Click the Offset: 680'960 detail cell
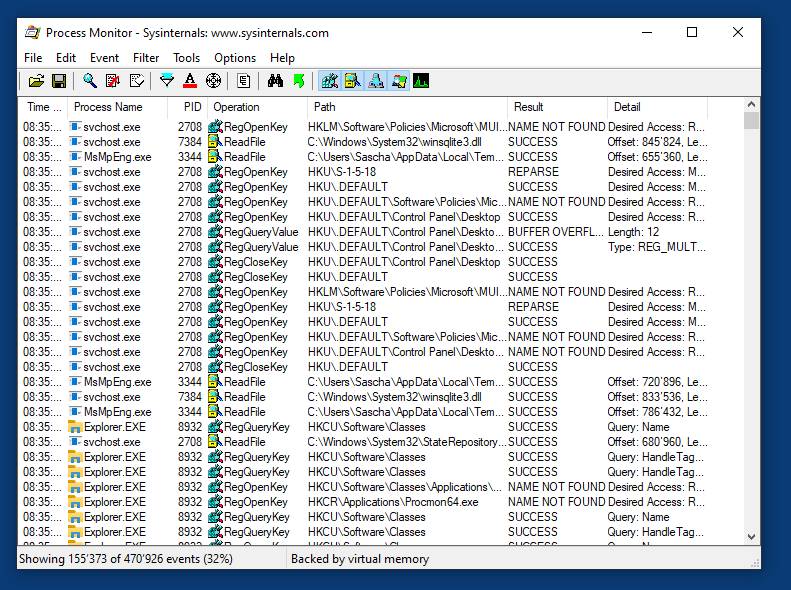 point(657,442)
